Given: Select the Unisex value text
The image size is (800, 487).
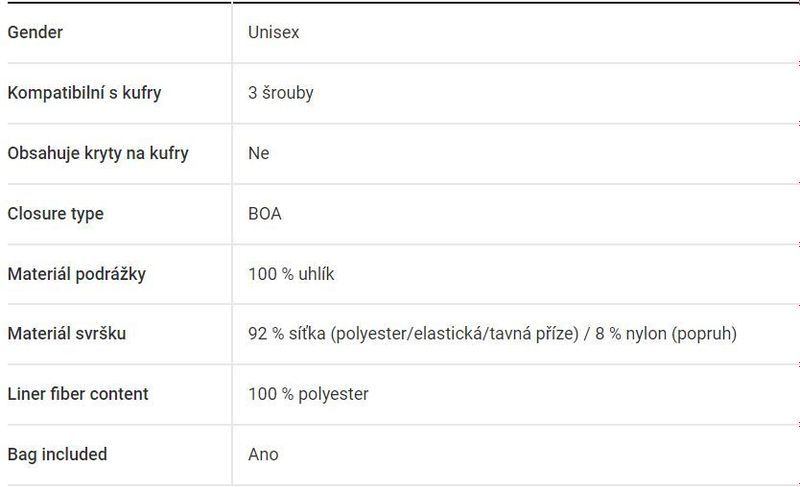Looking at the screenshot, I should pyautogui.click(x=273, y=32).
